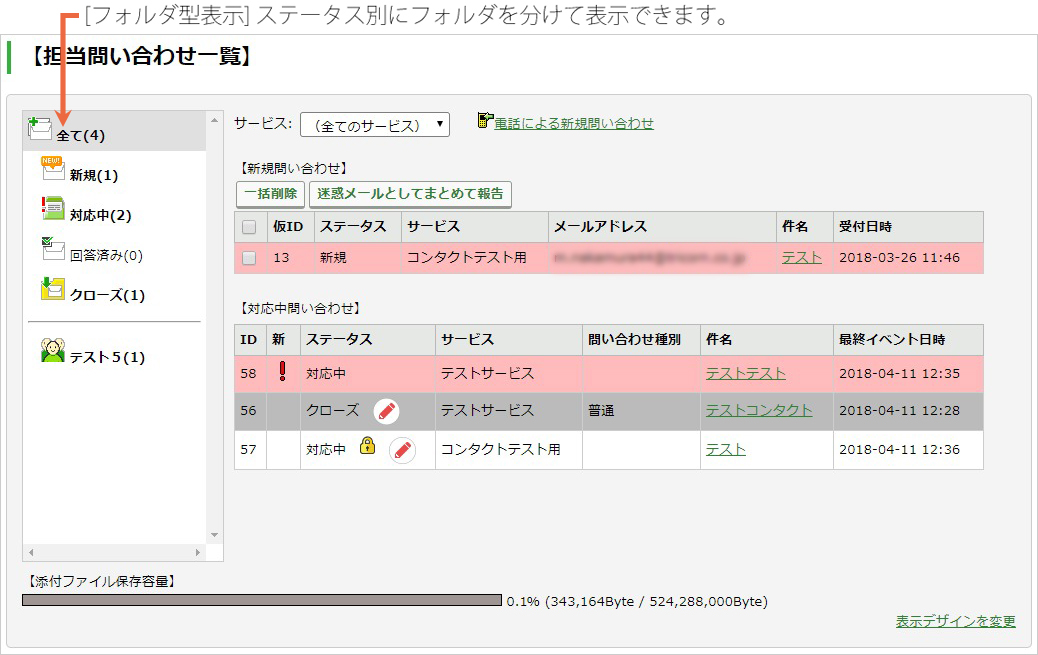Select the テスト5(1) label
This screenshot has height=655, width=1038.
(107, 357)
